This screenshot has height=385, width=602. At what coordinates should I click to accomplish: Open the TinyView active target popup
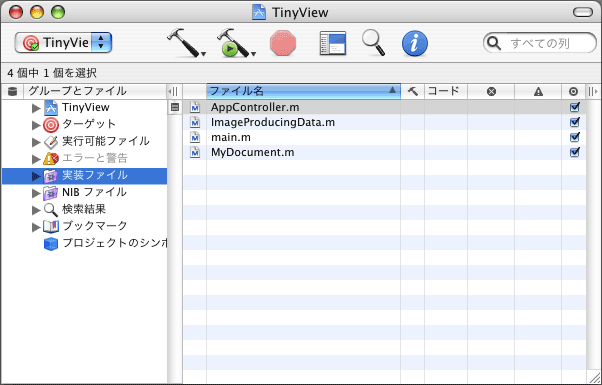click(x=63, y=42)
